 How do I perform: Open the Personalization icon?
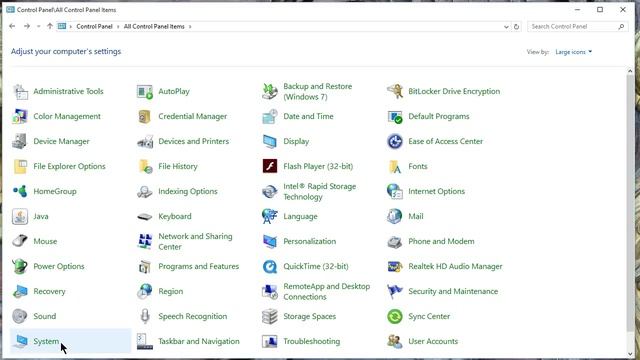(x=270, y=241)
